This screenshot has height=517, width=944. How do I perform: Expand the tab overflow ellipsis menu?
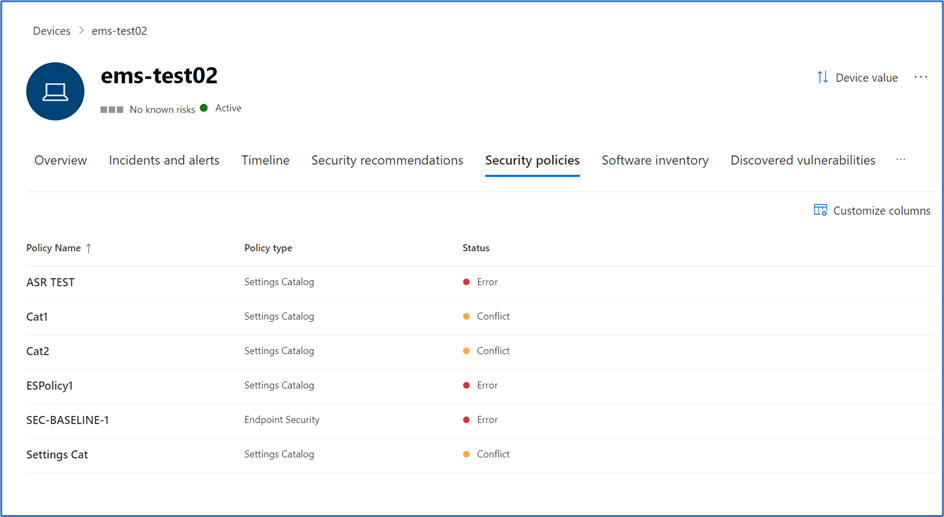pos(900,160)
